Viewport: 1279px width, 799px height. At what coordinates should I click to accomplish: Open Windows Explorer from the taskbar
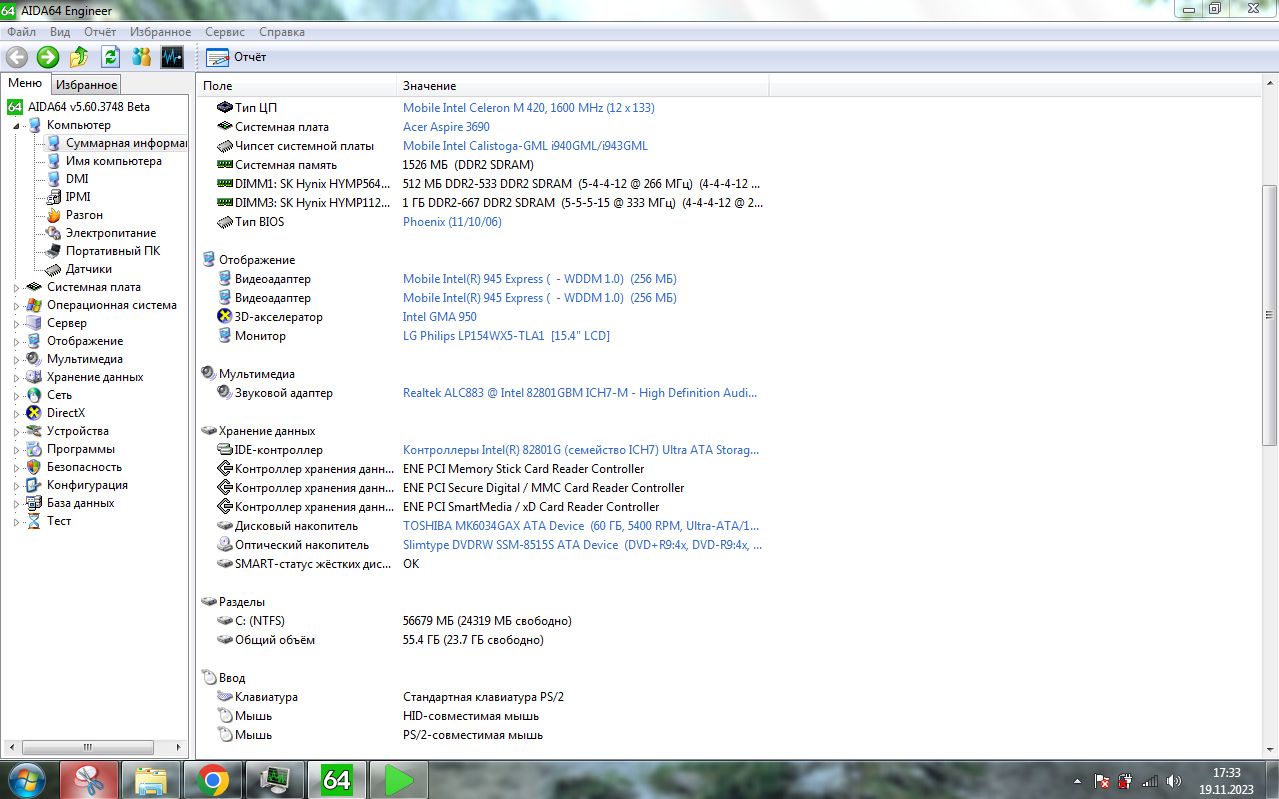[x=151, y=780]
